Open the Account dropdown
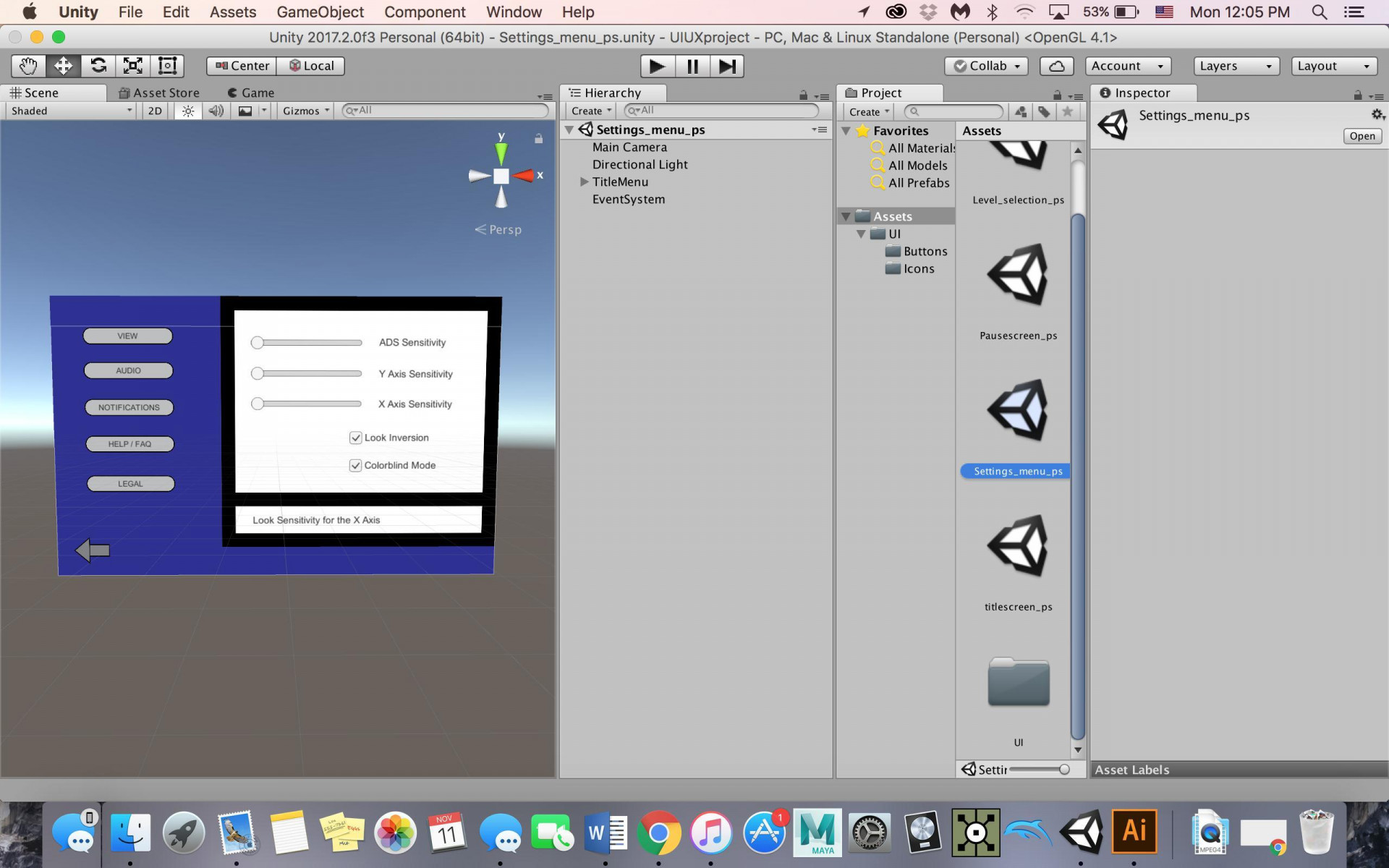Screen dimensions: 1389x868 (1128, 66)
